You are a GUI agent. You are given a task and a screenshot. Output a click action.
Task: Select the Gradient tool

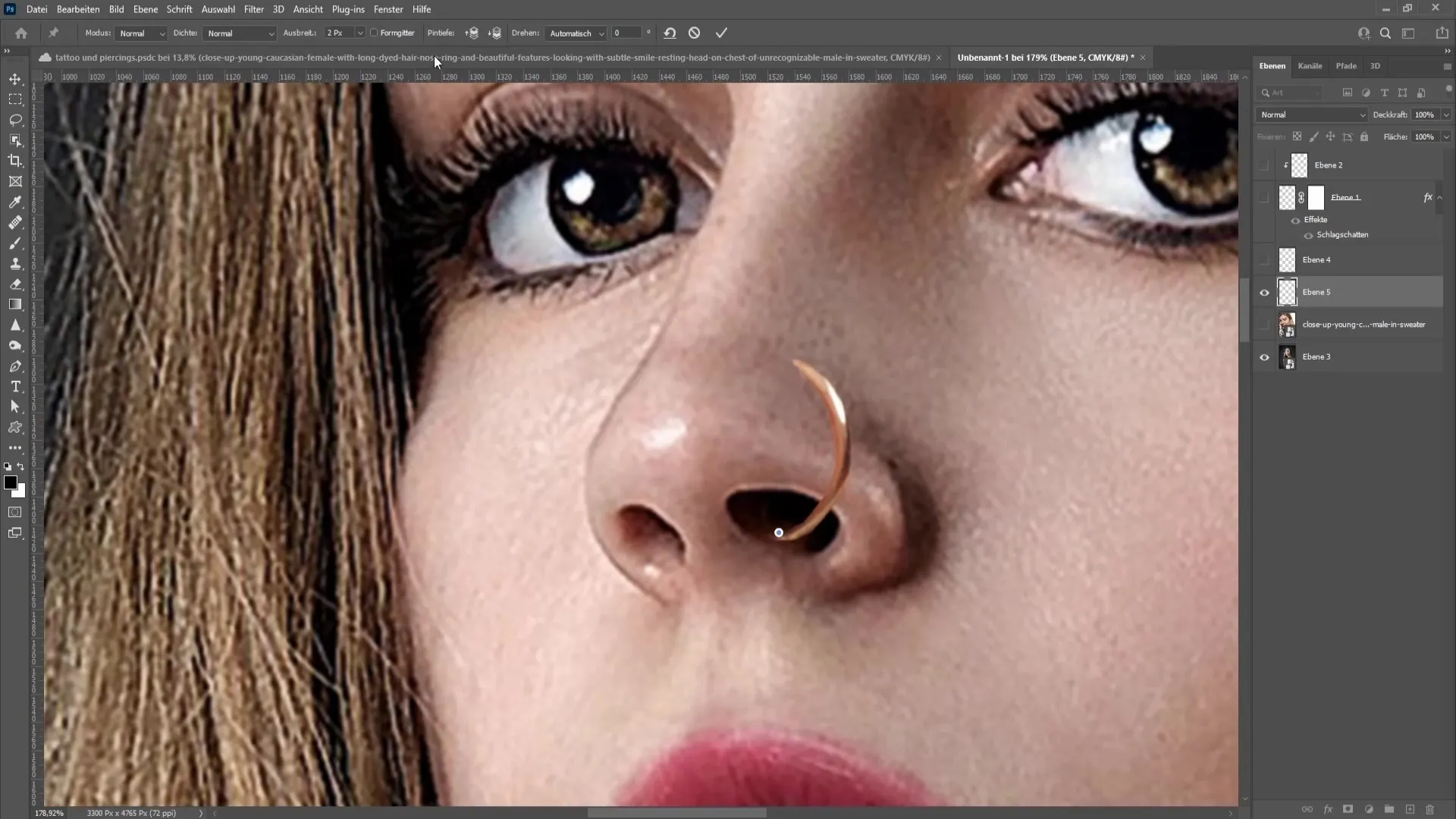[x=15, y=304]
